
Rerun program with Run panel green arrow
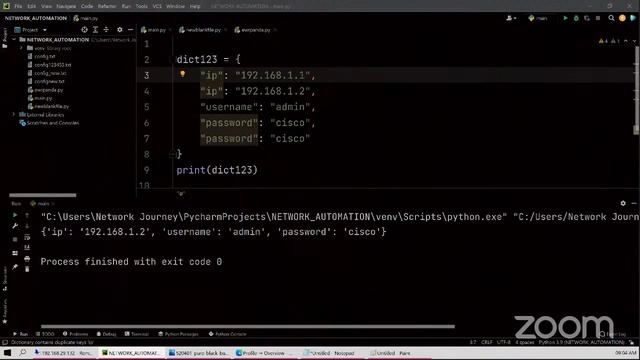click(15, 215)
